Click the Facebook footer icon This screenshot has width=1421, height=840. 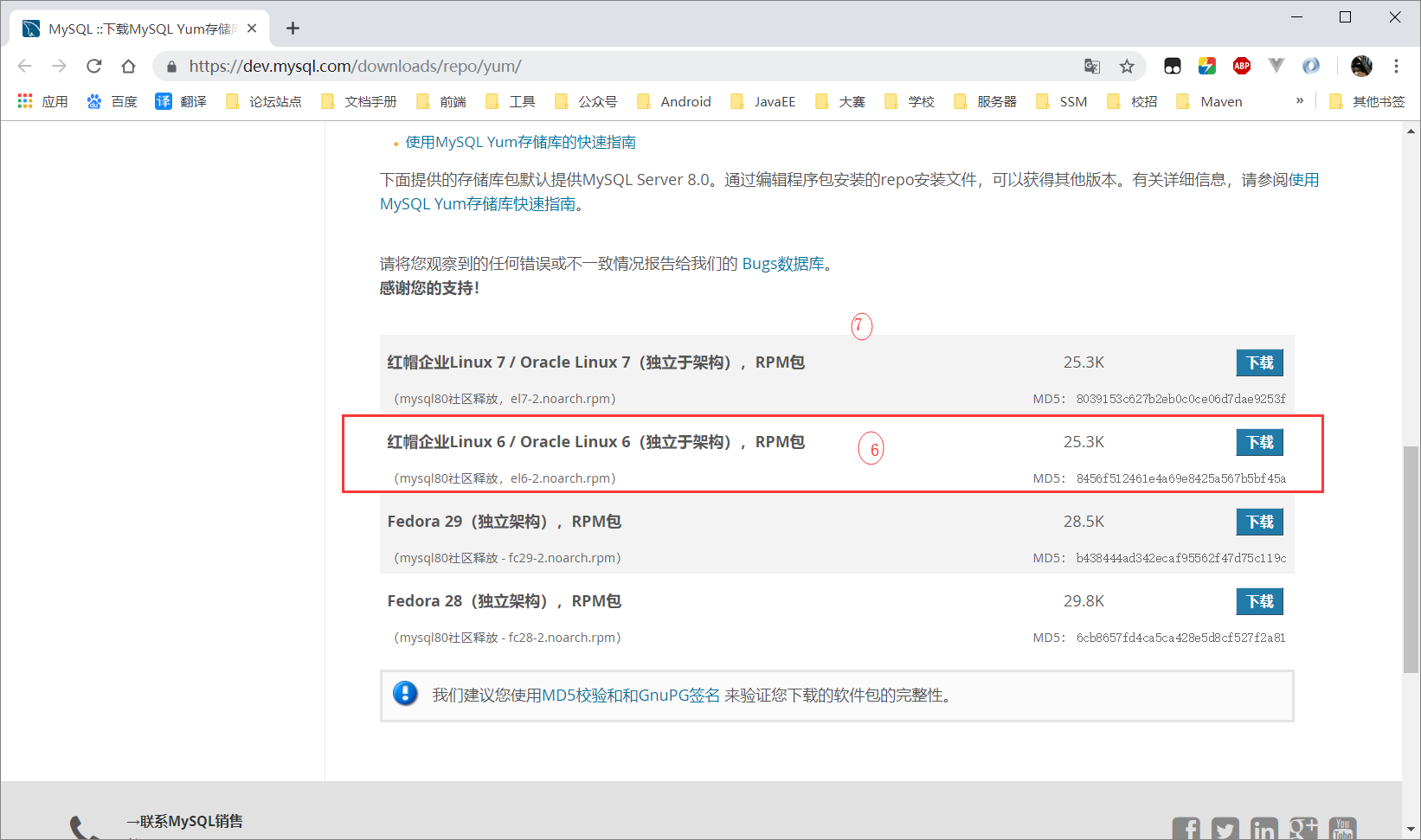pos(1186,829)
